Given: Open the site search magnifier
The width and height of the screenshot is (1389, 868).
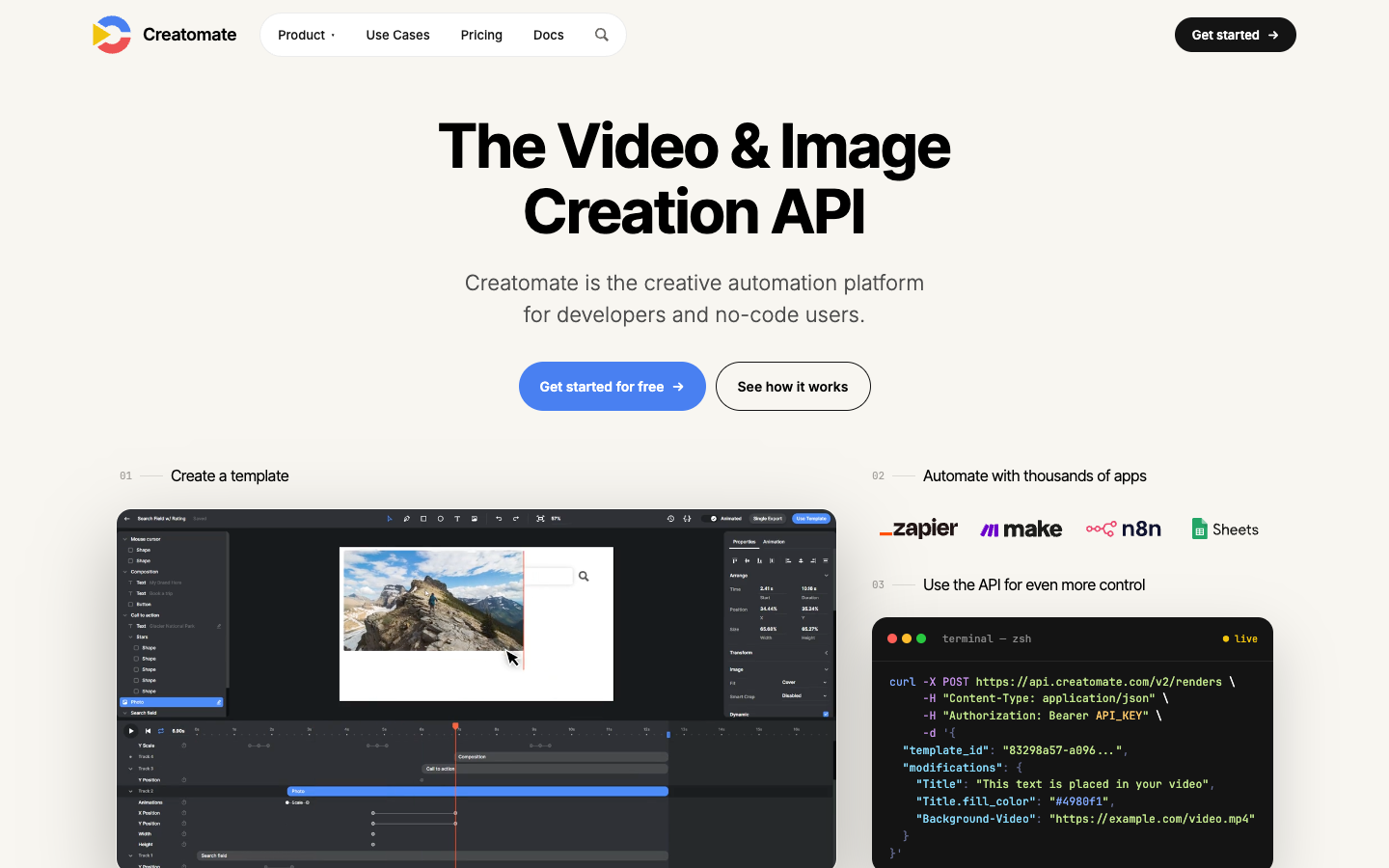Looking at the screenshot, I should (x=602, y=35).
